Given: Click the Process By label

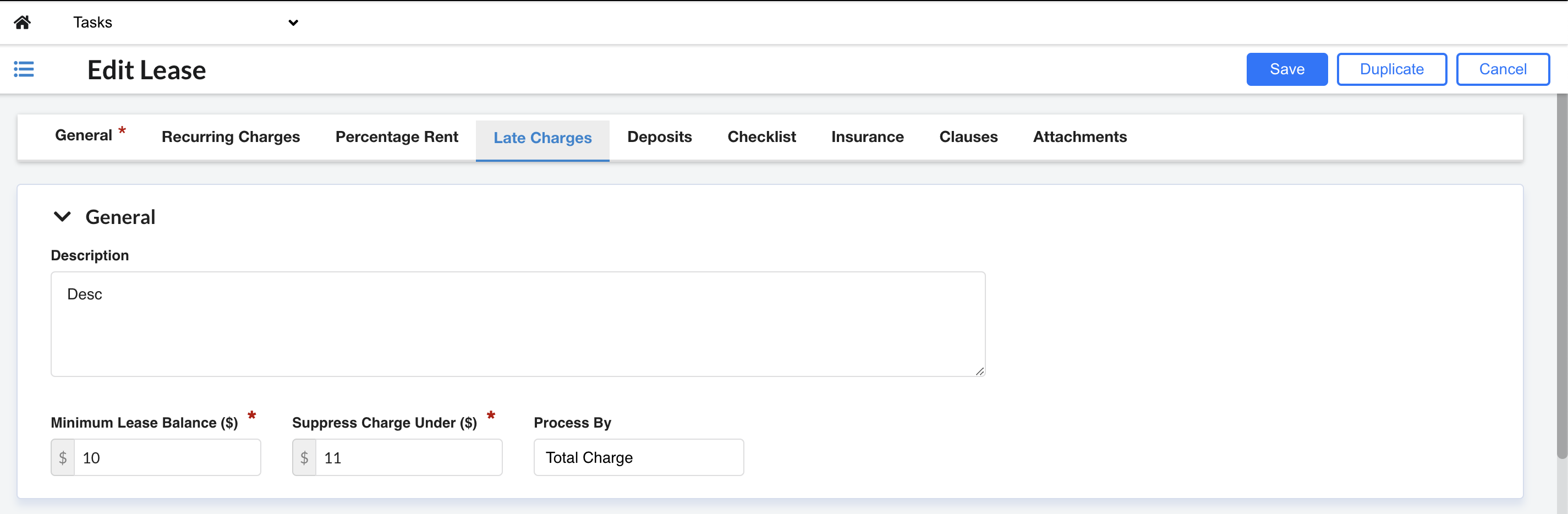Looking at the screenshot, I should coord(572,423).
